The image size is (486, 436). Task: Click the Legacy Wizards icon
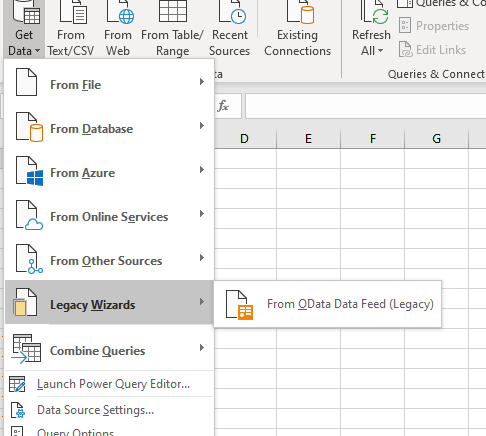(25, 302)
